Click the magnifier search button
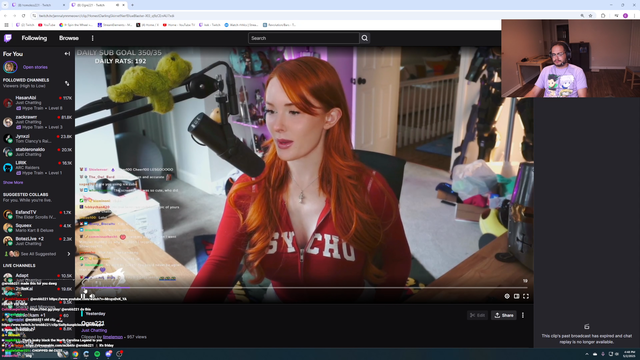 [364, 38]
